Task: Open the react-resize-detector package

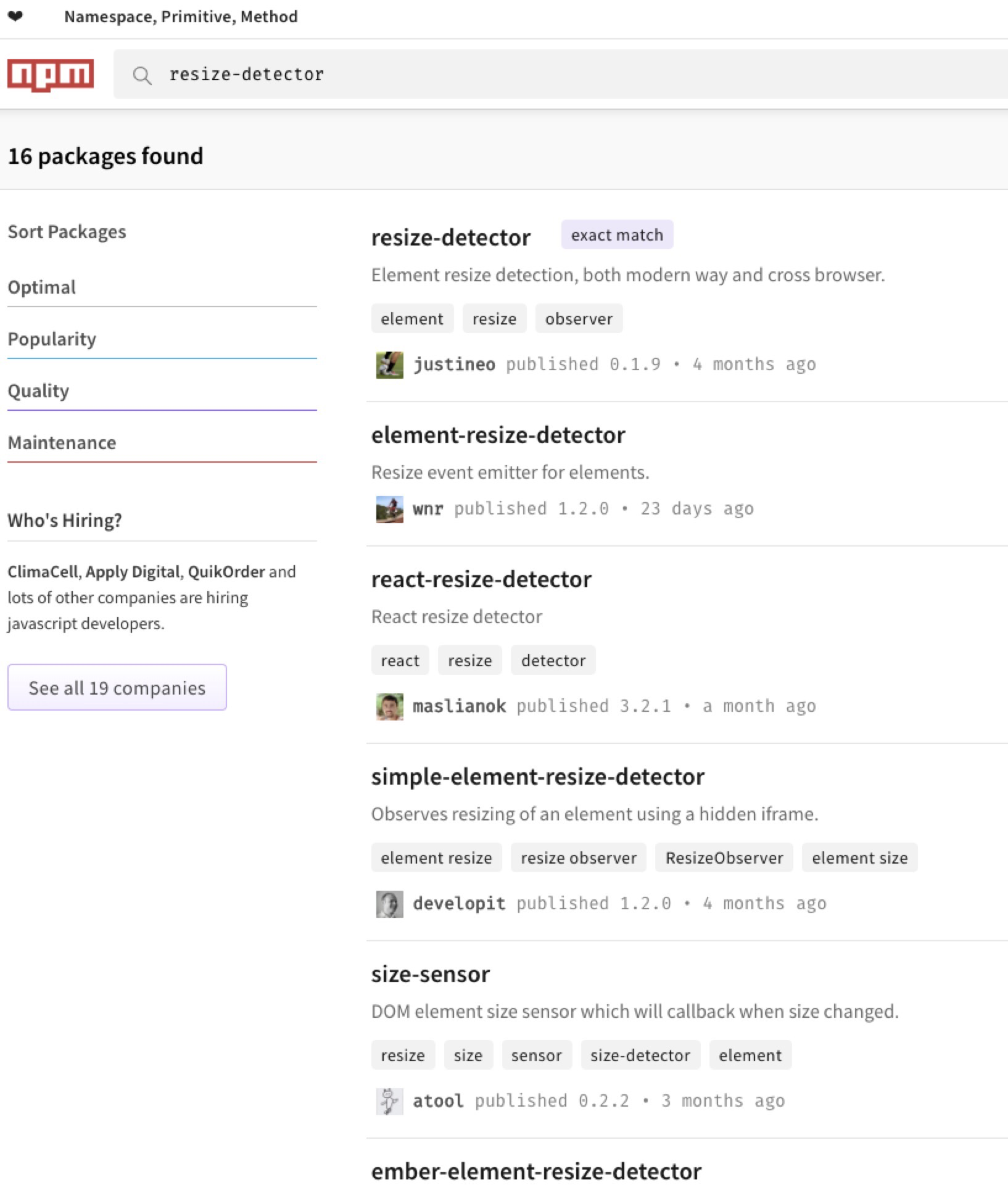Action: click(x=481, y=579)
